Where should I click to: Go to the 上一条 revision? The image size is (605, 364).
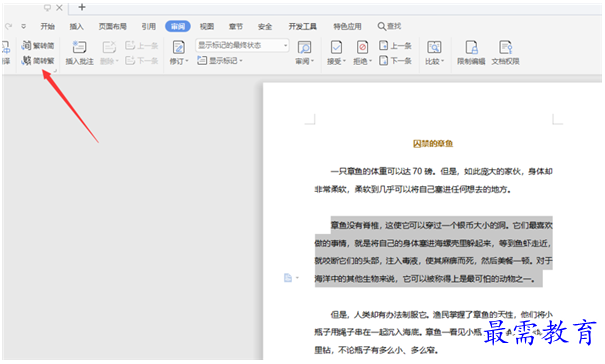click(x=395, y=46)
